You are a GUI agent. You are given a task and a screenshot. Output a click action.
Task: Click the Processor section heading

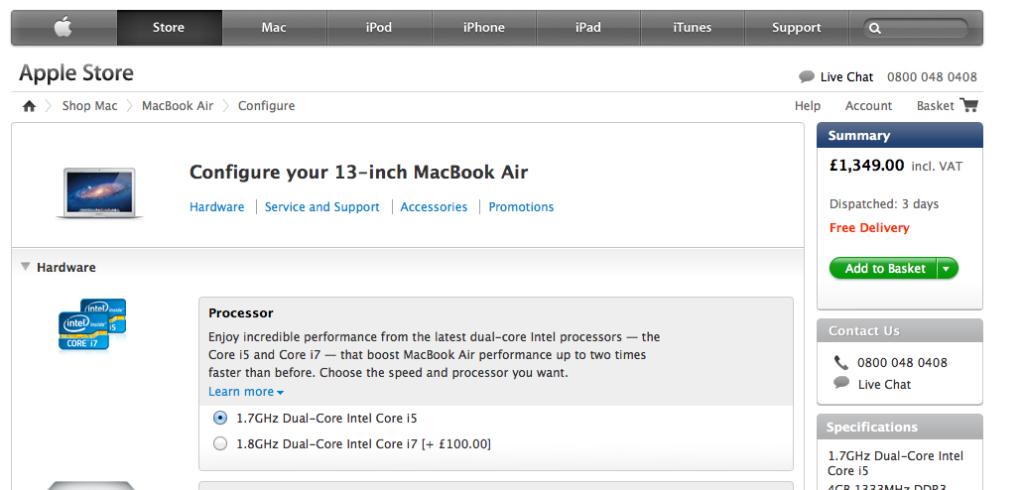241,313
